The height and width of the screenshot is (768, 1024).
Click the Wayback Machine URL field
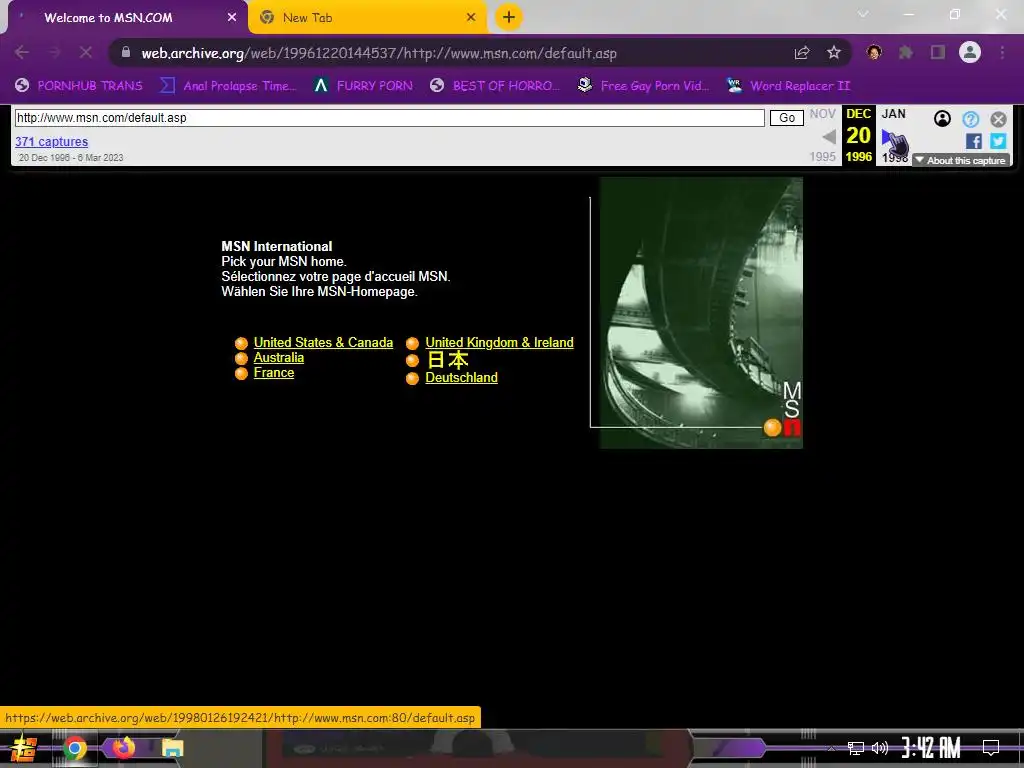389,118
